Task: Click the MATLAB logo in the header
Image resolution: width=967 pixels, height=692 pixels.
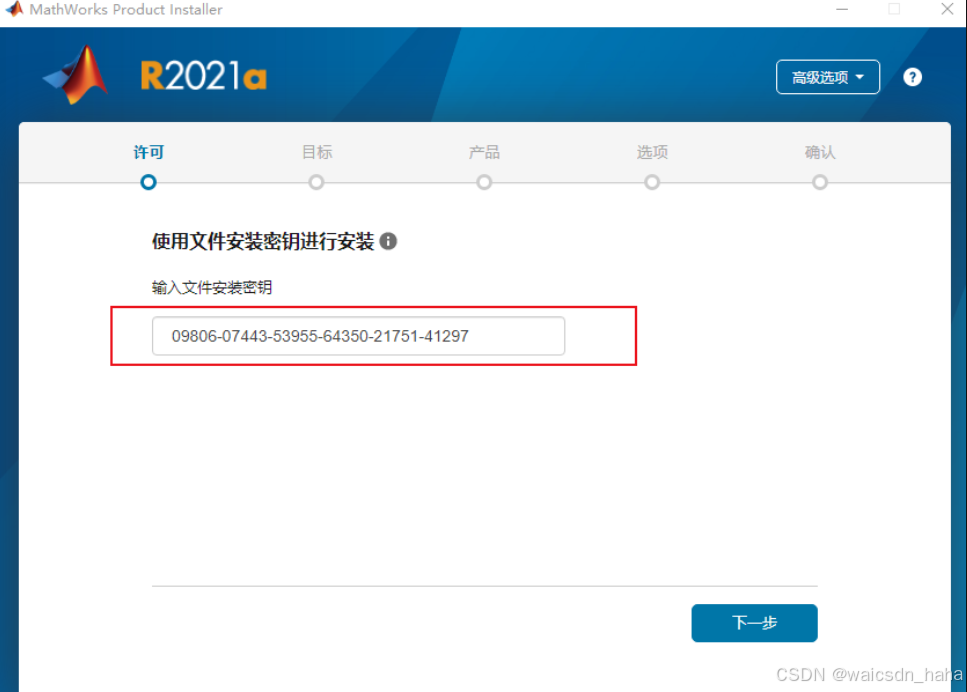Action: [76, 75]
